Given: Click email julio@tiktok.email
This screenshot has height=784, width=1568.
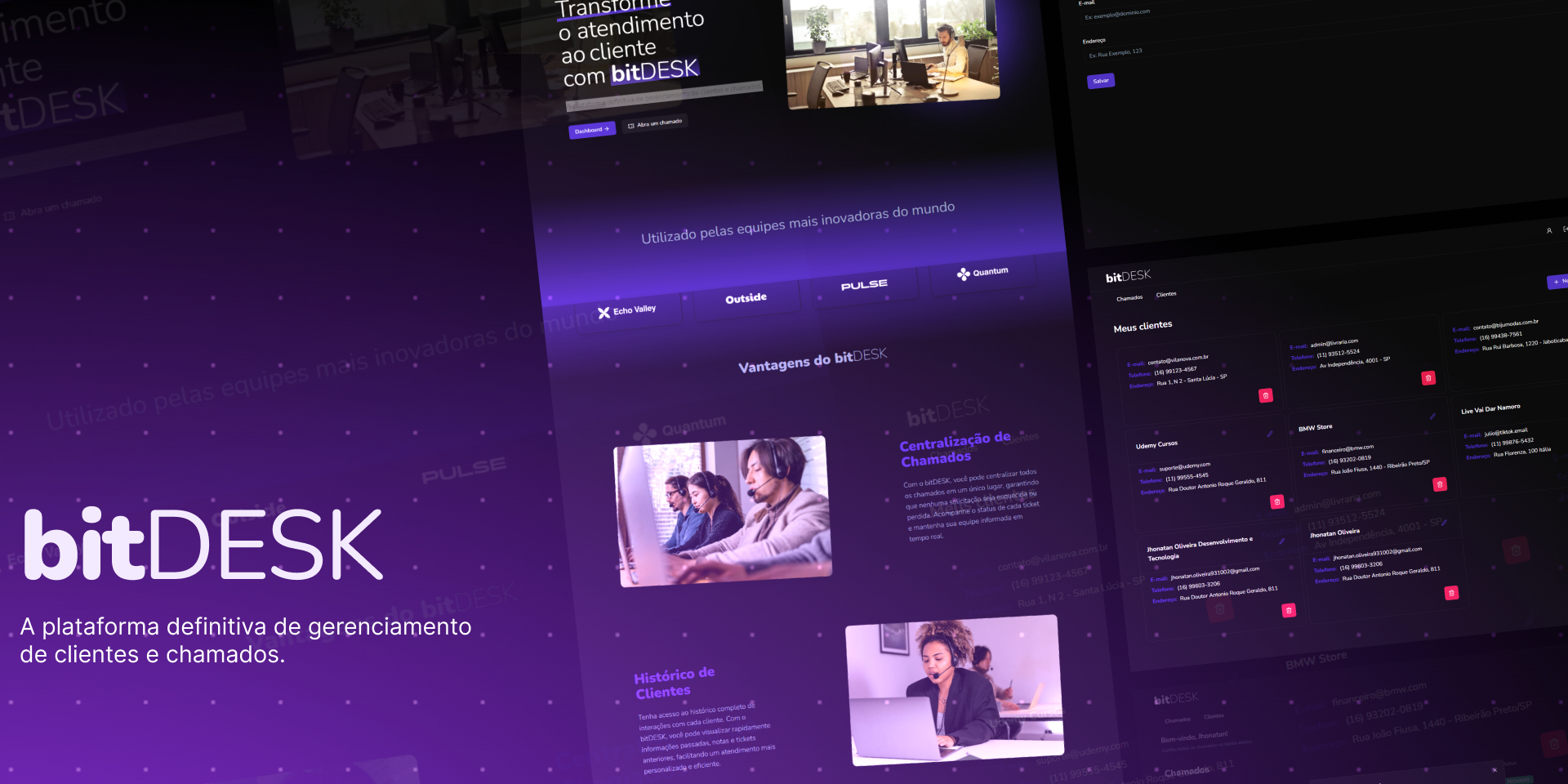Looking at the screenshot, I should point(1506,432).
